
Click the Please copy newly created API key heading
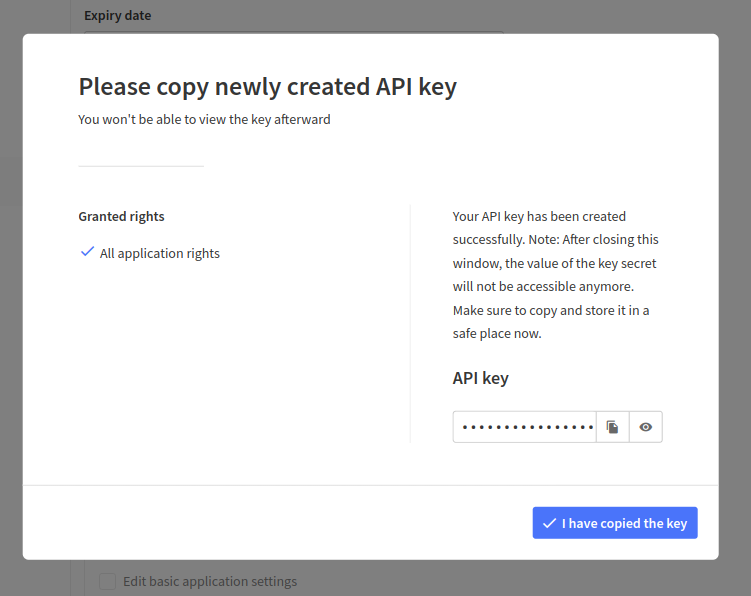pyautogui.click(x=267, y=87)
